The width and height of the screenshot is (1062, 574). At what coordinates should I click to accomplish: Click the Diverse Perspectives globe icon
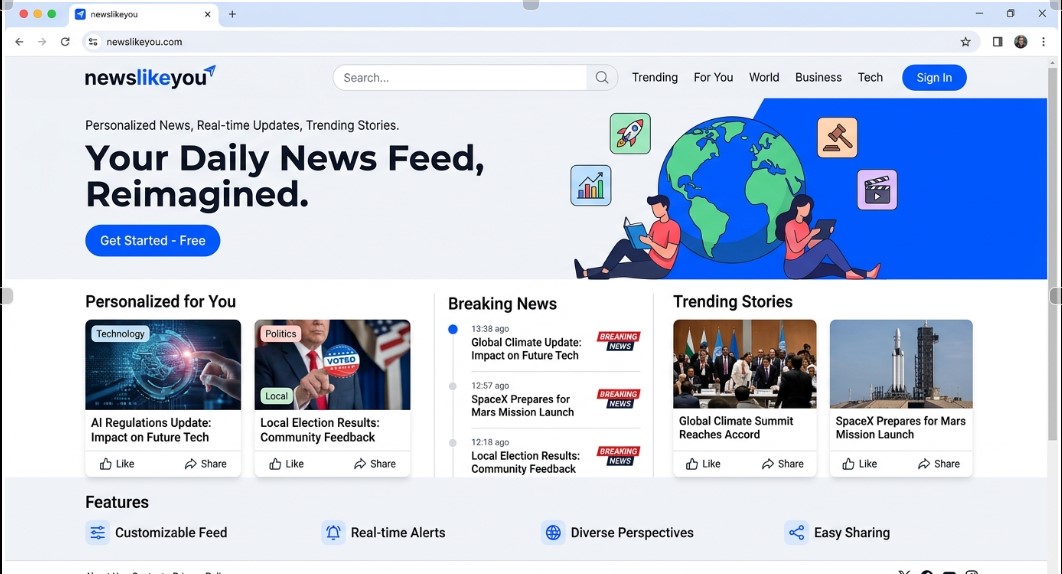(553, 533)
